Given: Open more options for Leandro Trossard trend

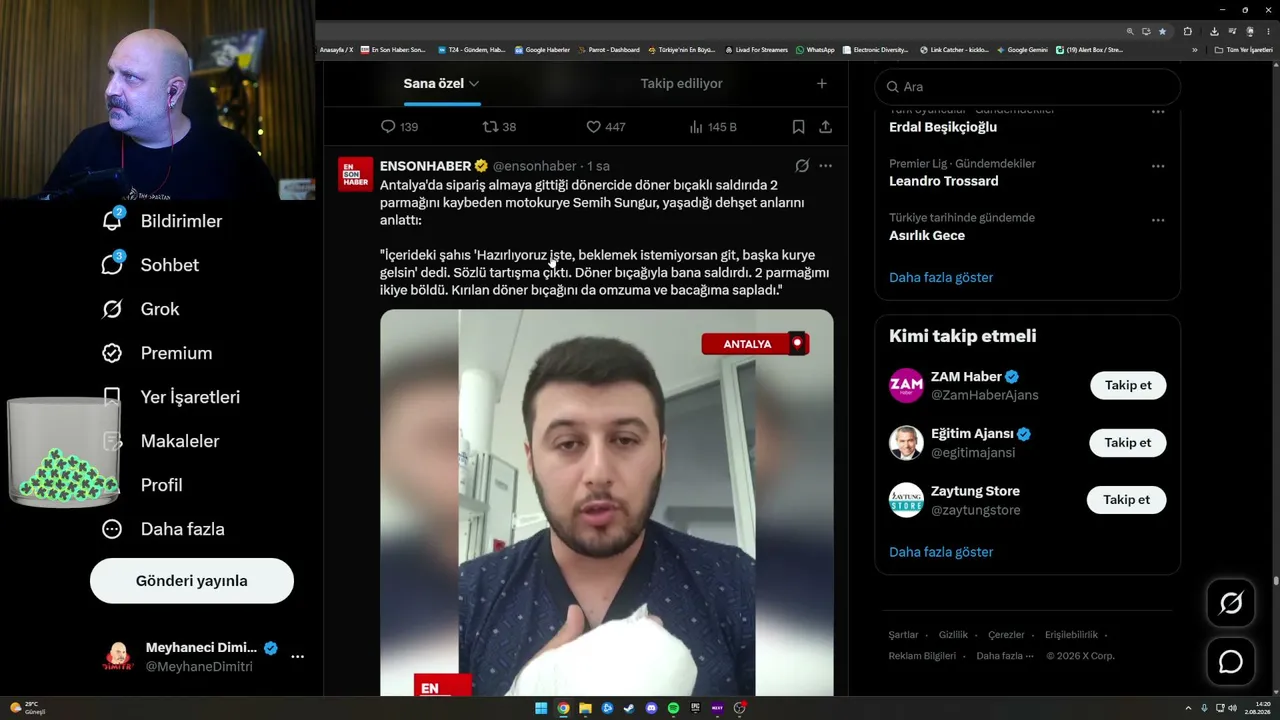Looking at the screenshot, I should point(1158,166).
